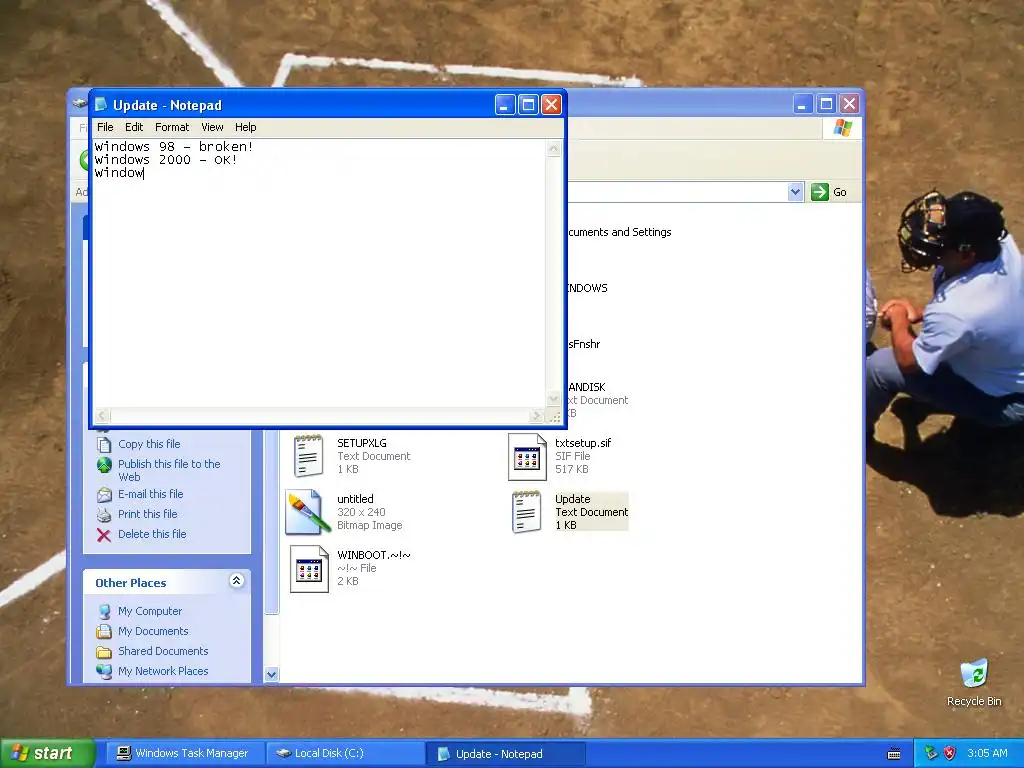The image size is (1024, 768).
Task: Switch to Windows Task Manager taskbar button
Action: [x=184, y=754]
